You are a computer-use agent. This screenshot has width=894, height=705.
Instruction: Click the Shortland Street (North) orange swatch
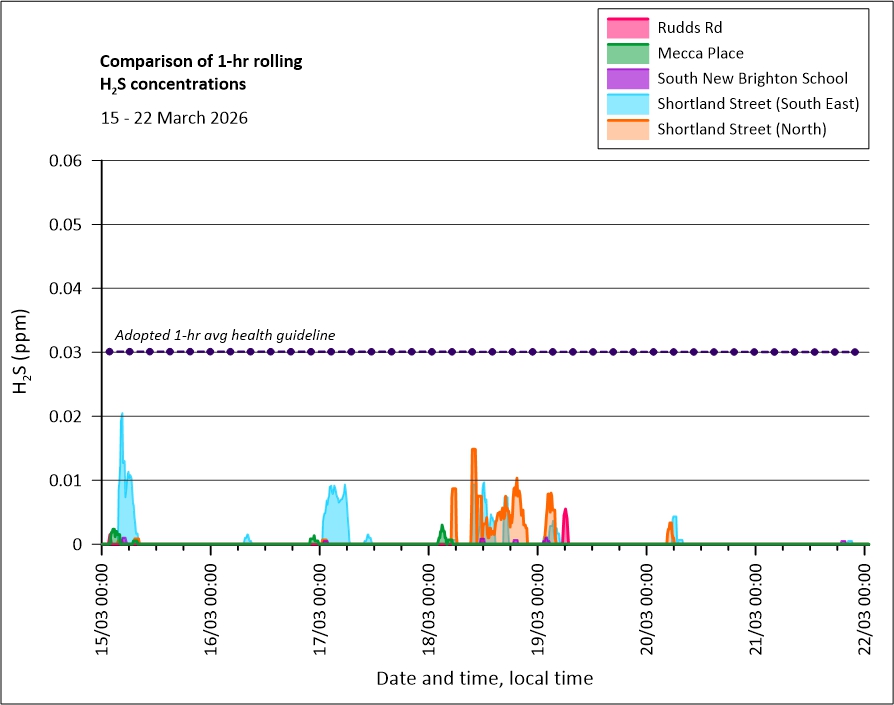pos(627,129)
